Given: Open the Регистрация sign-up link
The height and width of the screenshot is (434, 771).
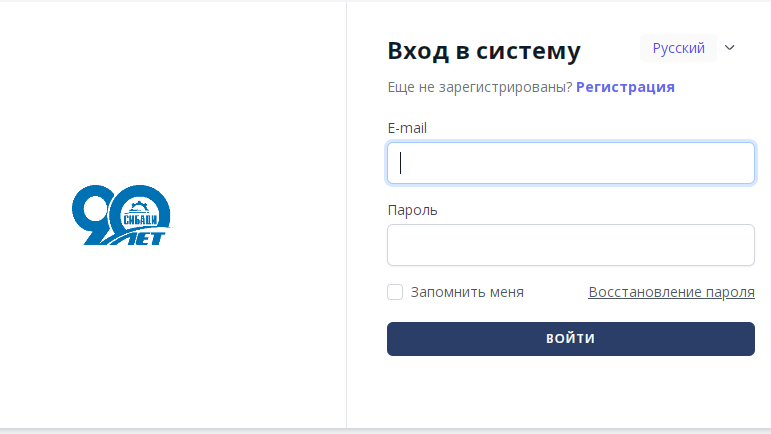Looking at the screenshot, I should (x=625, y=87).
